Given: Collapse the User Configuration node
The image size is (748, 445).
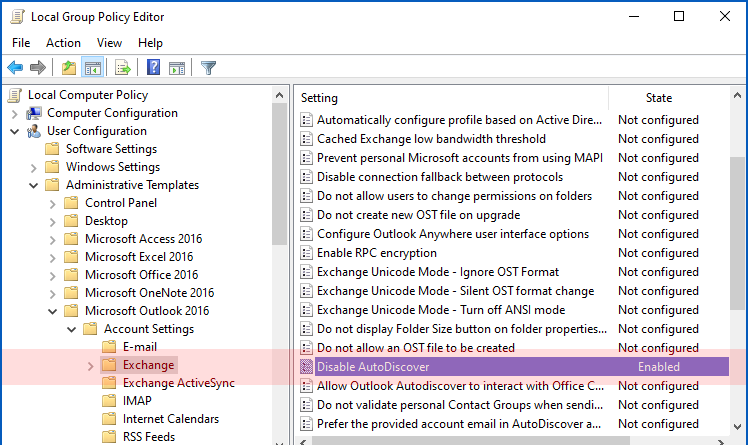Looking at the screenshot, I should 14,132.
